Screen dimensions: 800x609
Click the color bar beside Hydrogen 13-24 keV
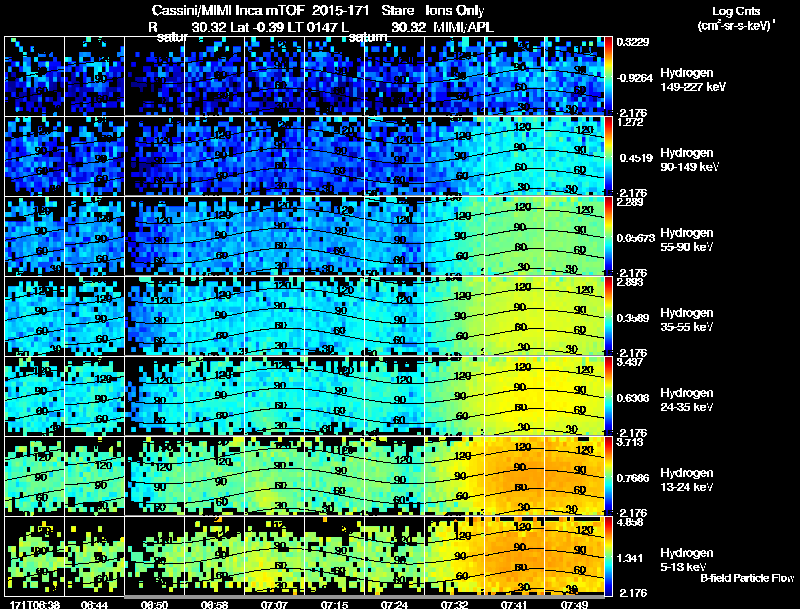[x=608, y=476]
